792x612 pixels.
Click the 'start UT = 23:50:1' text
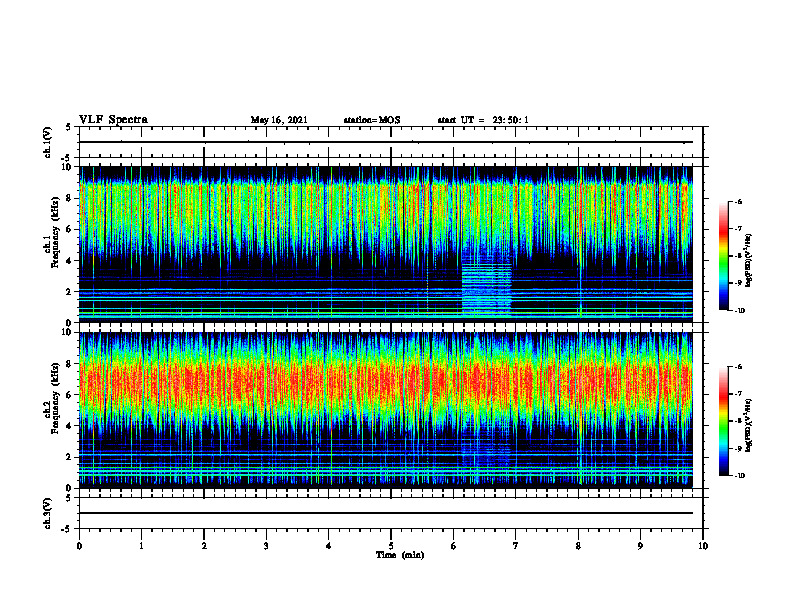point(483,120)
